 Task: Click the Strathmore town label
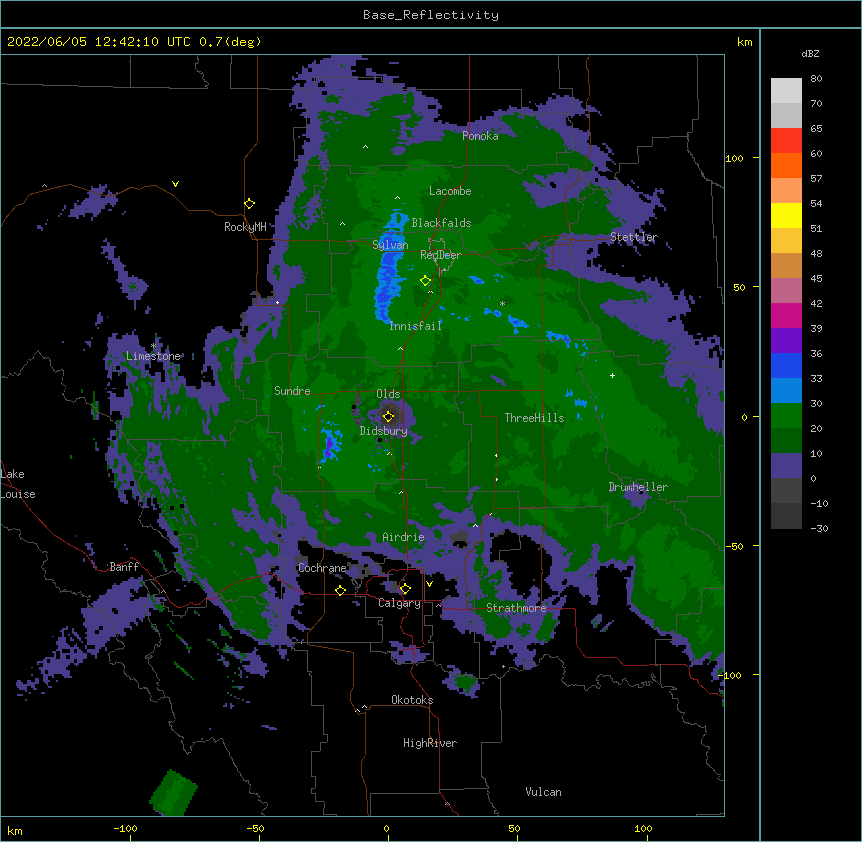click(x=516, y=608)
